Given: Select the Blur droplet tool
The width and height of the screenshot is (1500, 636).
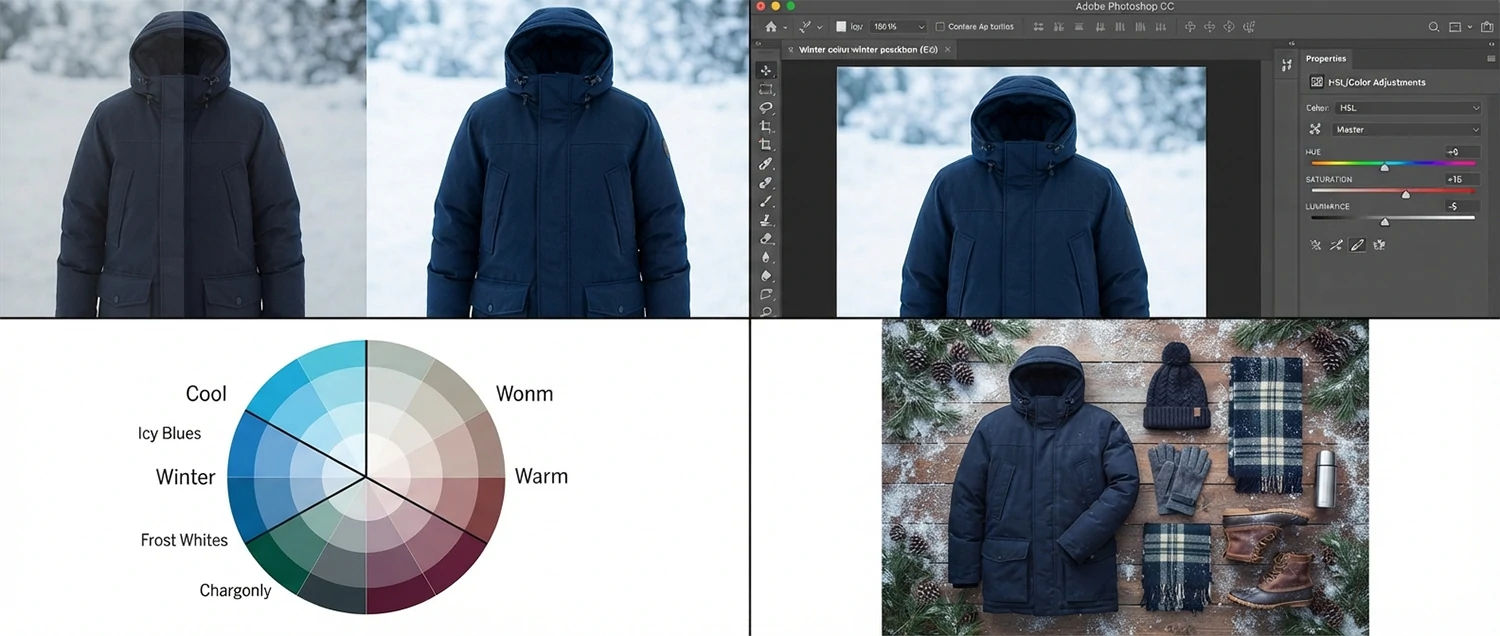Looking at the screenshot, I should [766, 257].
